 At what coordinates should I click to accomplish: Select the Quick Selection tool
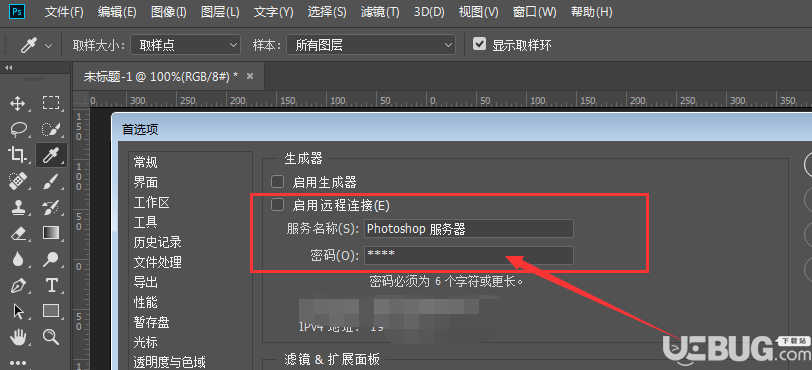coord(51,129)
